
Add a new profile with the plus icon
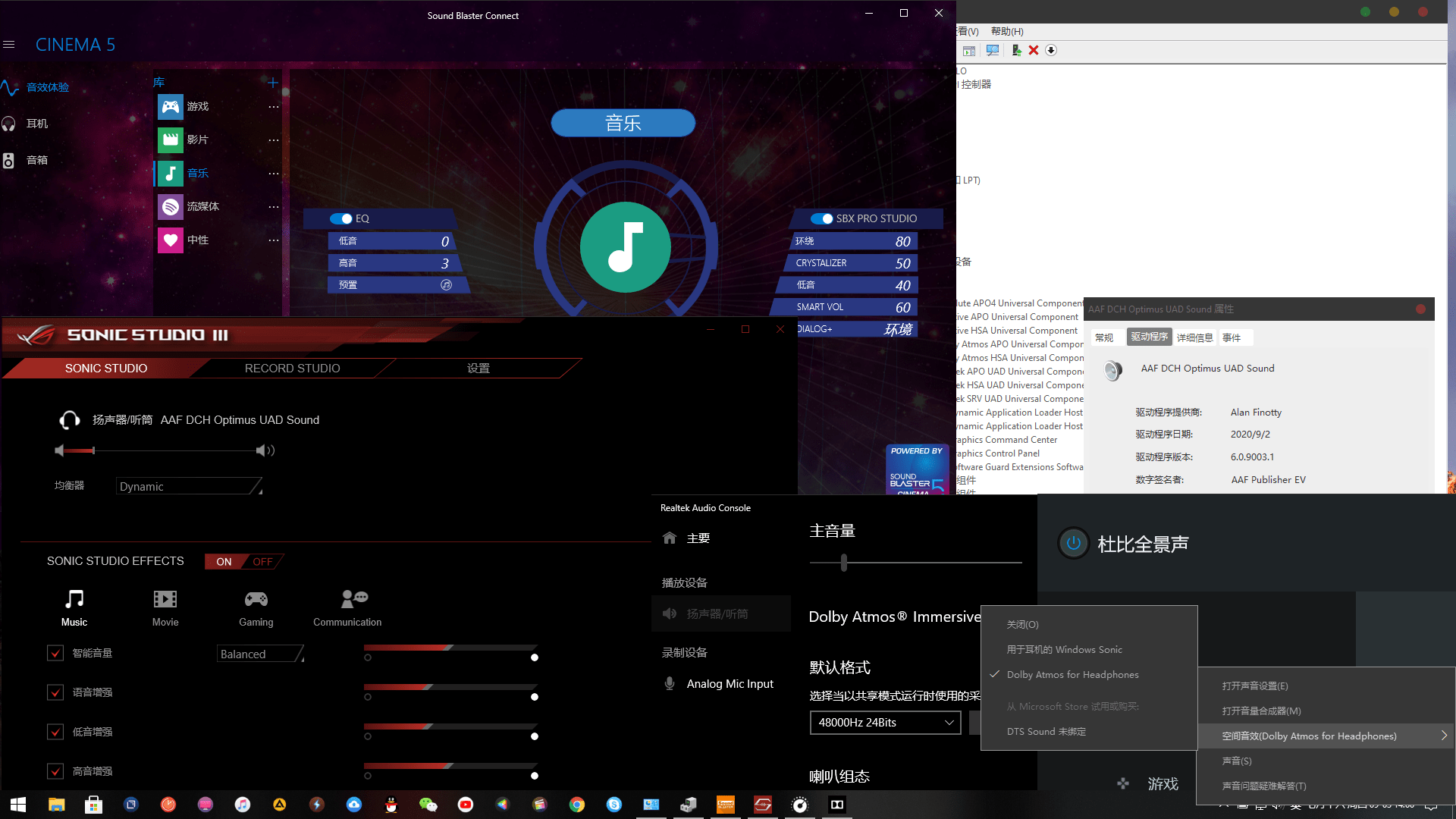[x=273, y=83]
